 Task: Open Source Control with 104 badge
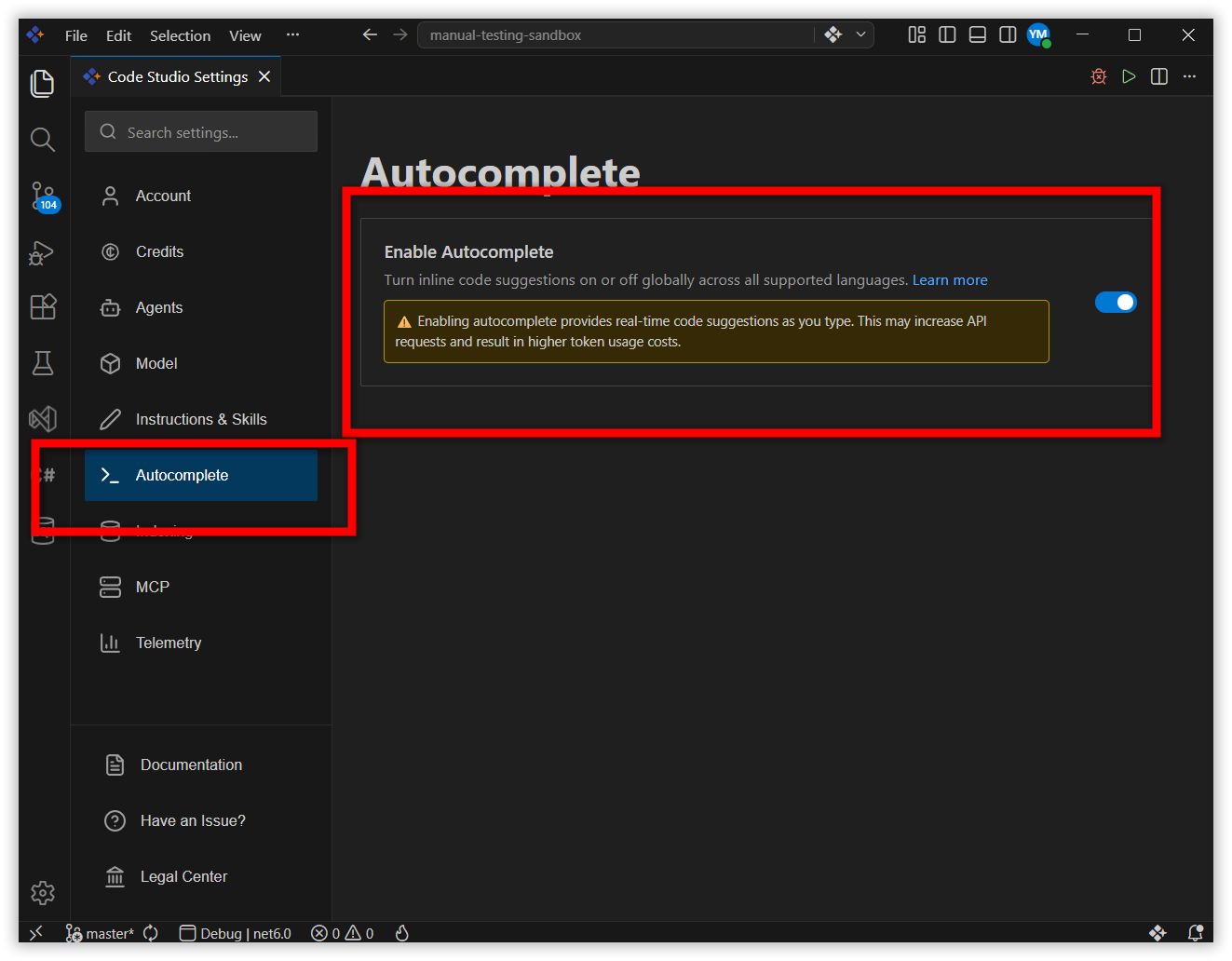[x=43, y=196]
